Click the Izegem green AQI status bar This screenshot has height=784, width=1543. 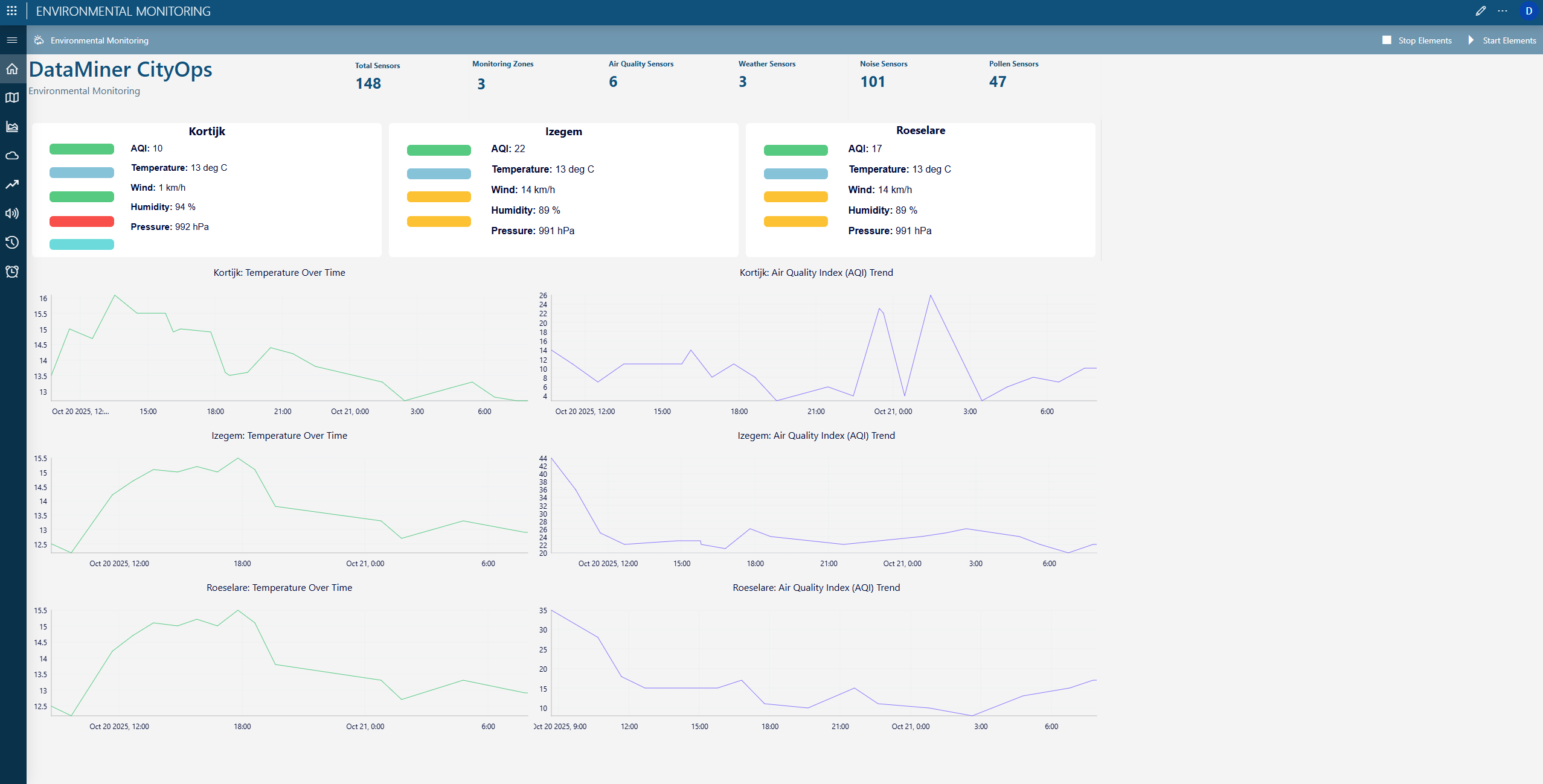point(438,150)
